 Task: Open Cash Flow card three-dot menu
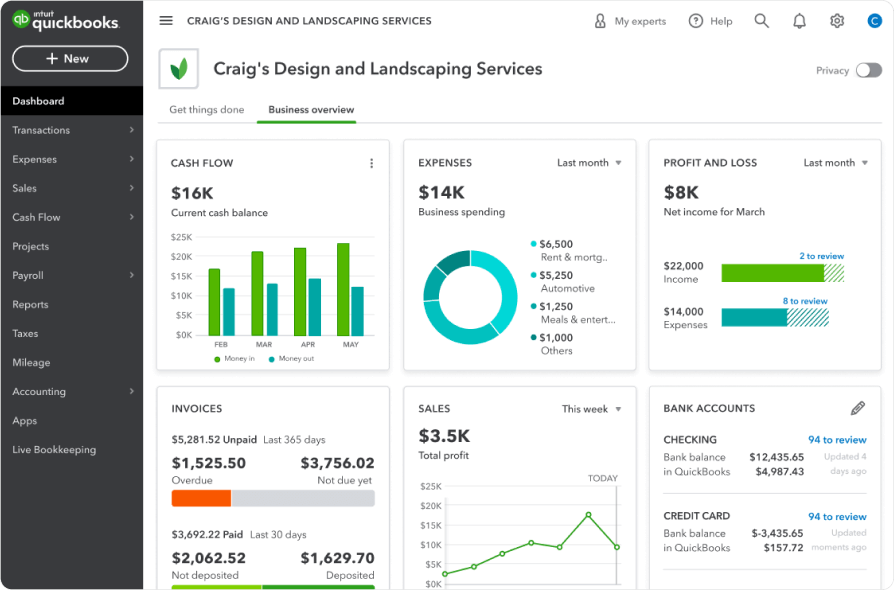372,163
